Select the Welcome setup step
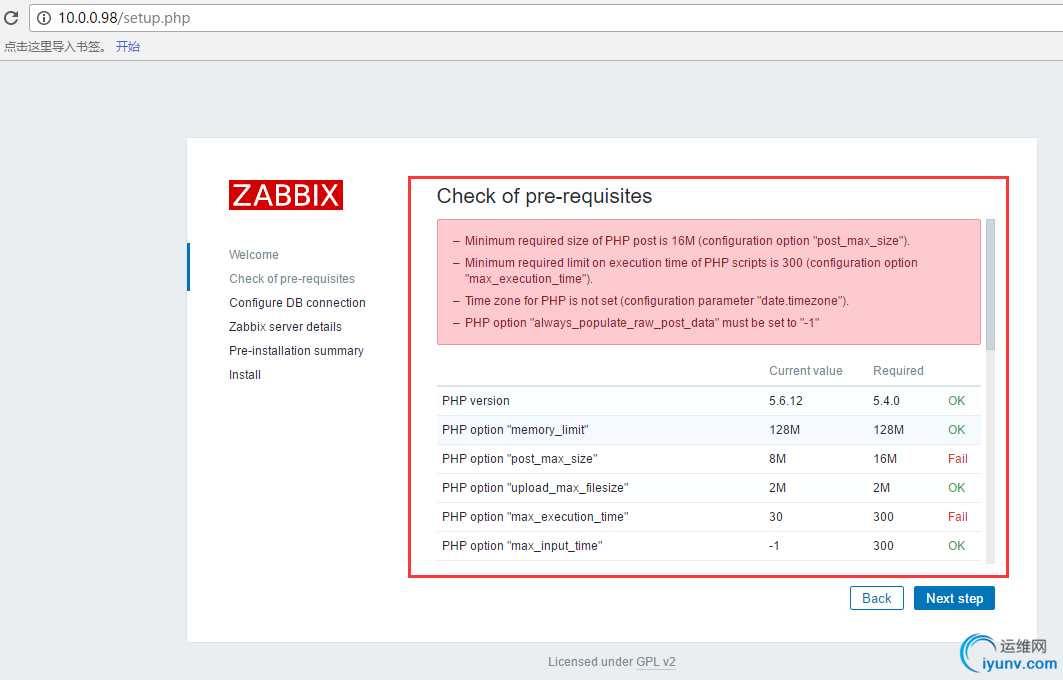The height and width of the screenshot is (680, 1063). pyautogui.click(x=254, y=255)
